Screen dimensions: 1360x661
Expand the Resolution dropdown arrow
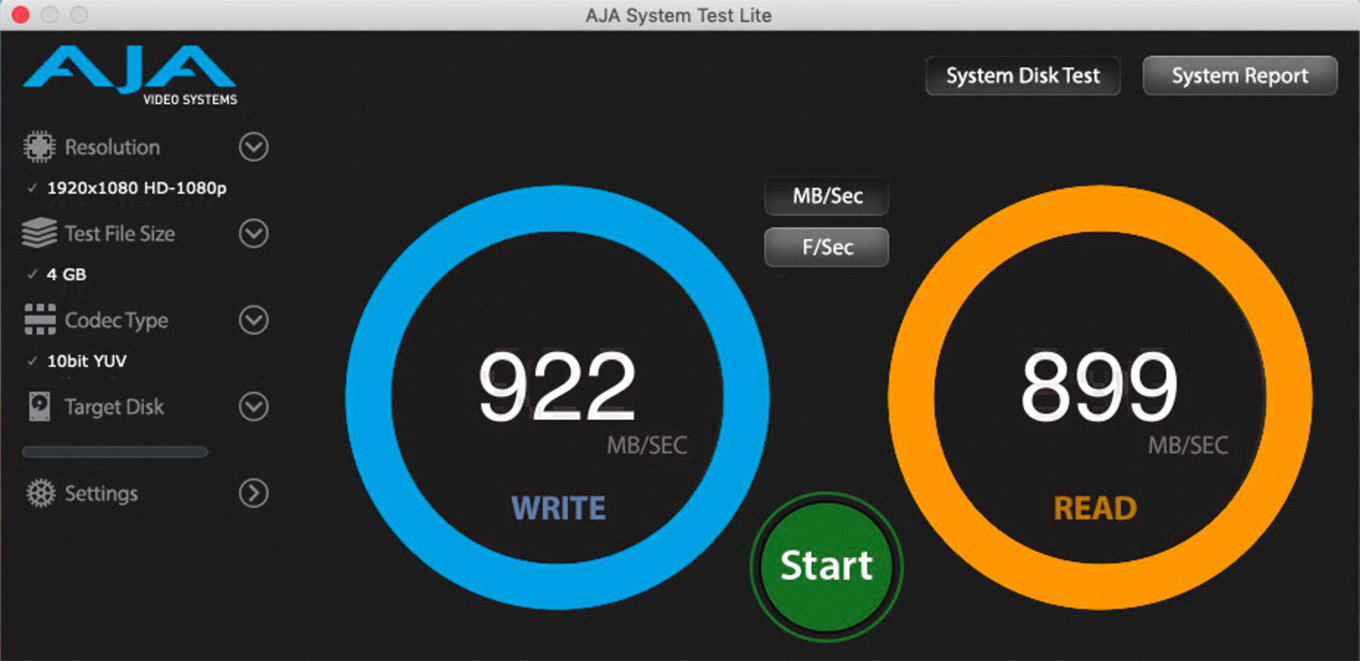coord(254,148)
